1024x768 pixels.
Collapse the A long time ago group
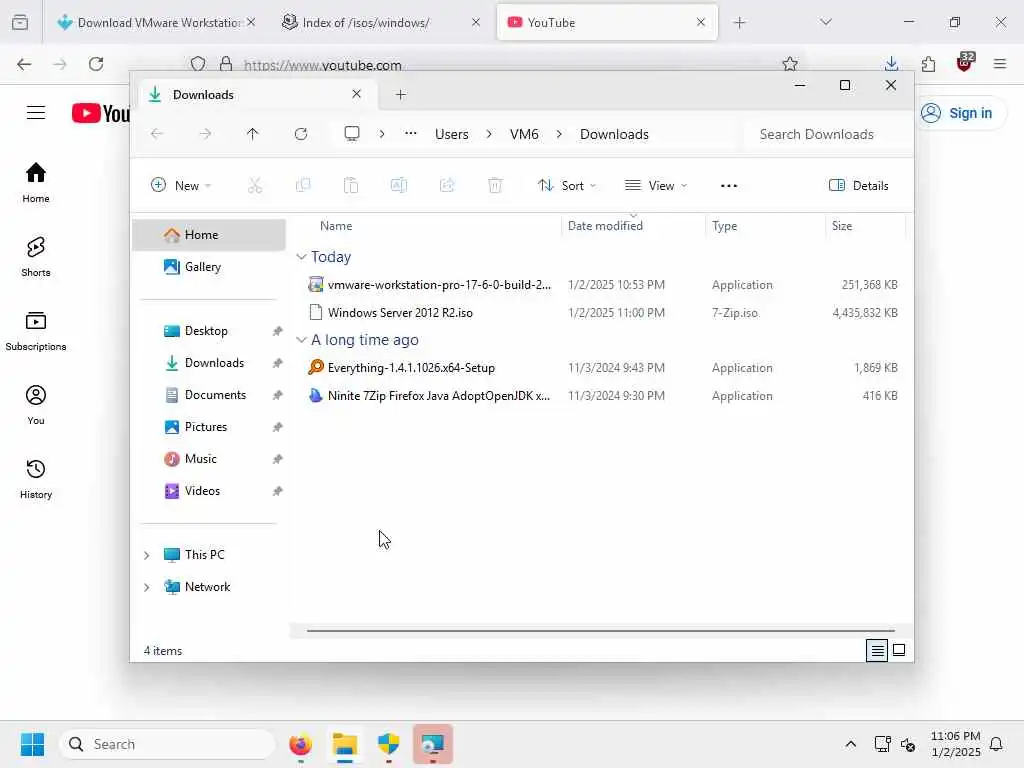pyautogui.click(x=301, y=340)
